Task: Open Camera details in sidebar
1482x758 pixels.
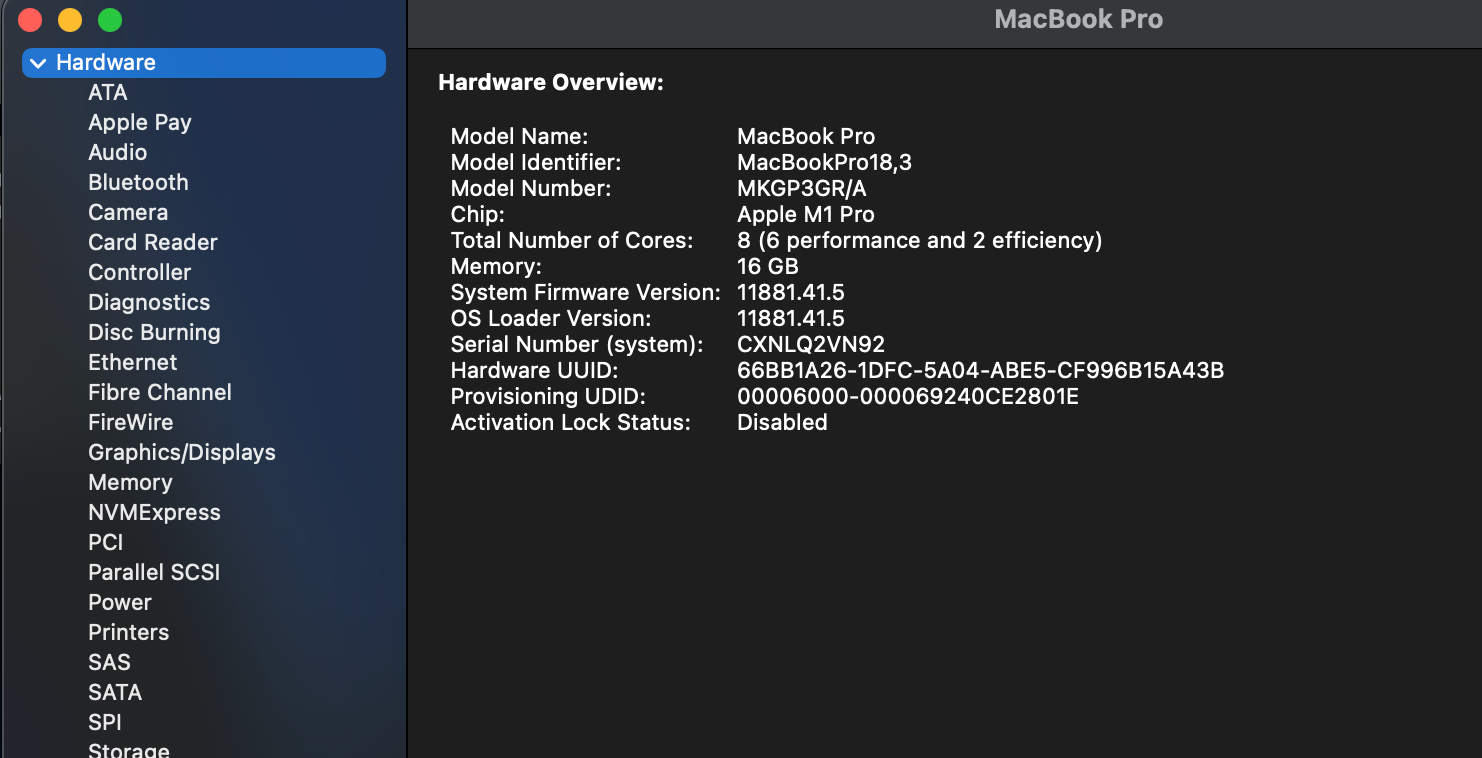Action: coord(128,213)
